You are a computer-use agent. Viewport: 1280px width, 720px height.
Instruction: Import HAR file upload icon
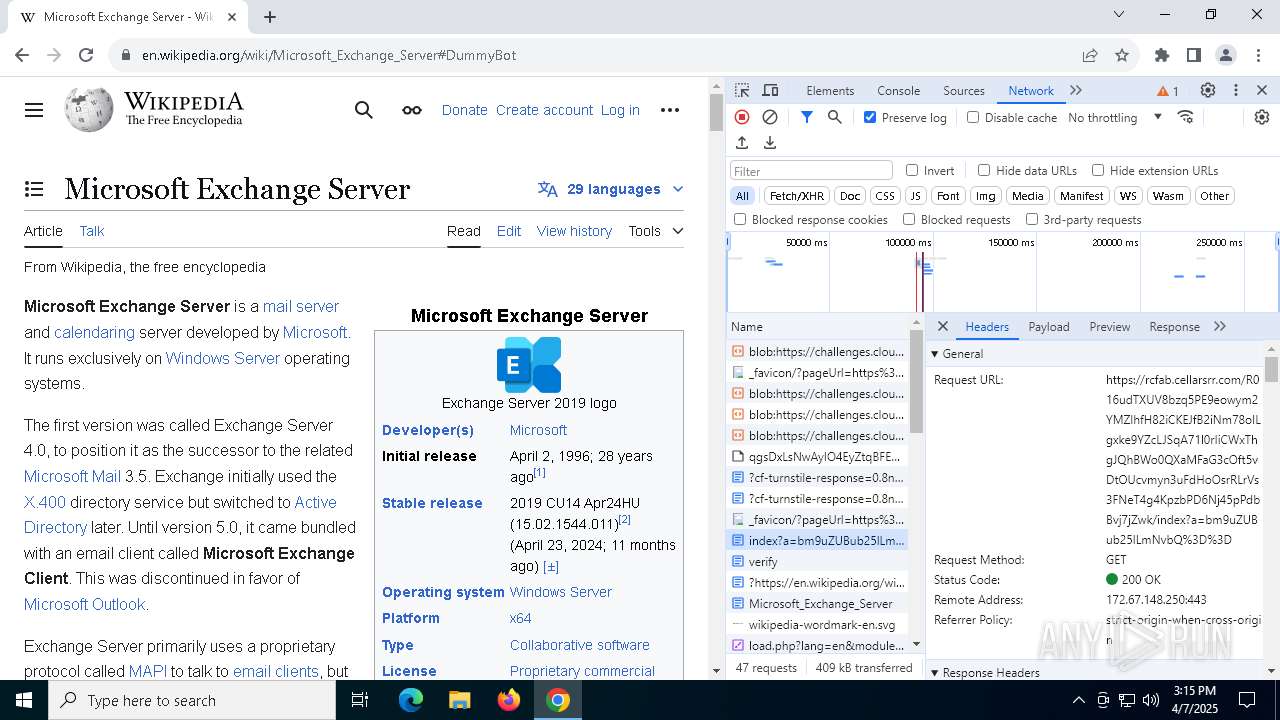click(742, 143)
